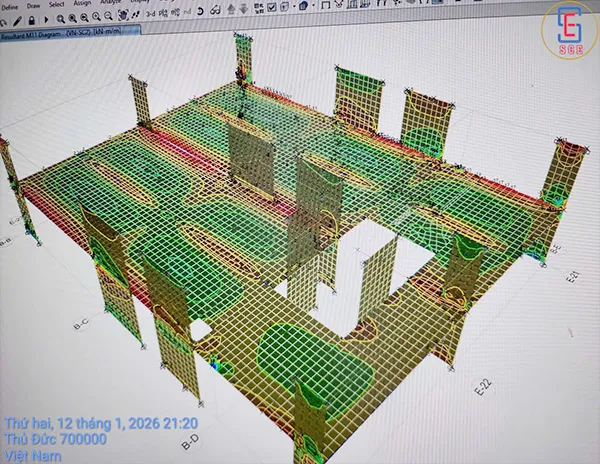Open the Assign menu
Viewport: 600px width, 464px height.
coord(82,3)
